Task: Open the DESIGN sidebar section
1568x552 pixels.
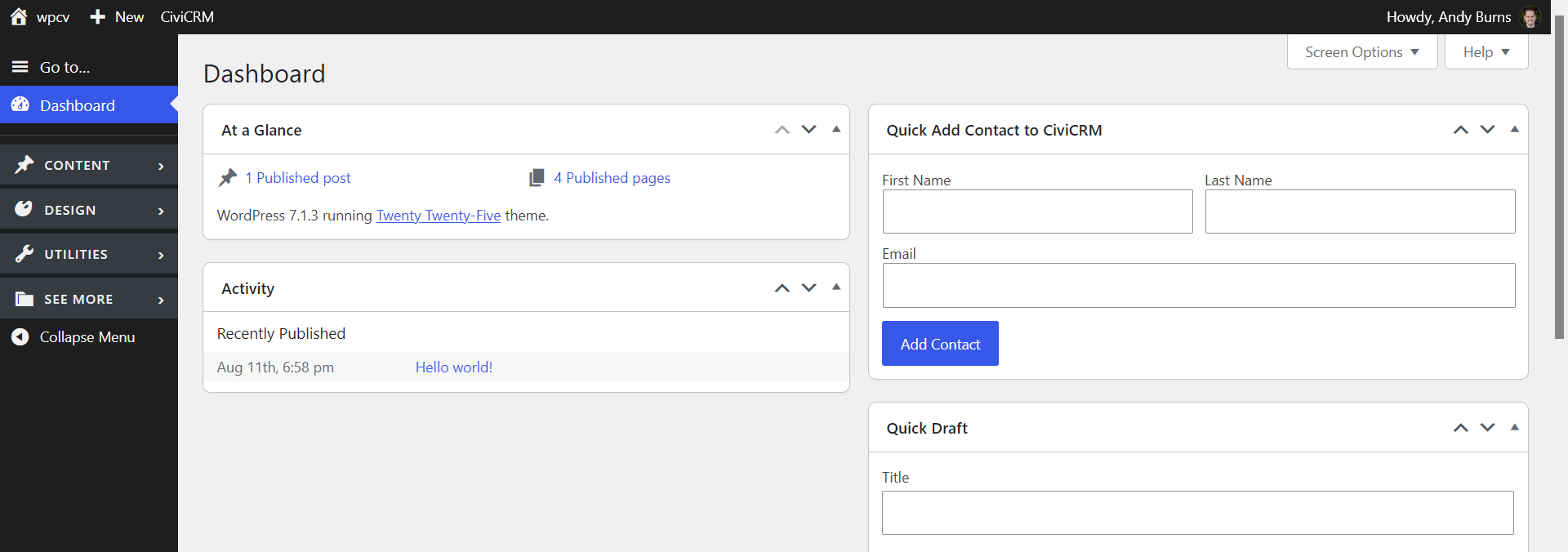Action: tap(89, 210)
